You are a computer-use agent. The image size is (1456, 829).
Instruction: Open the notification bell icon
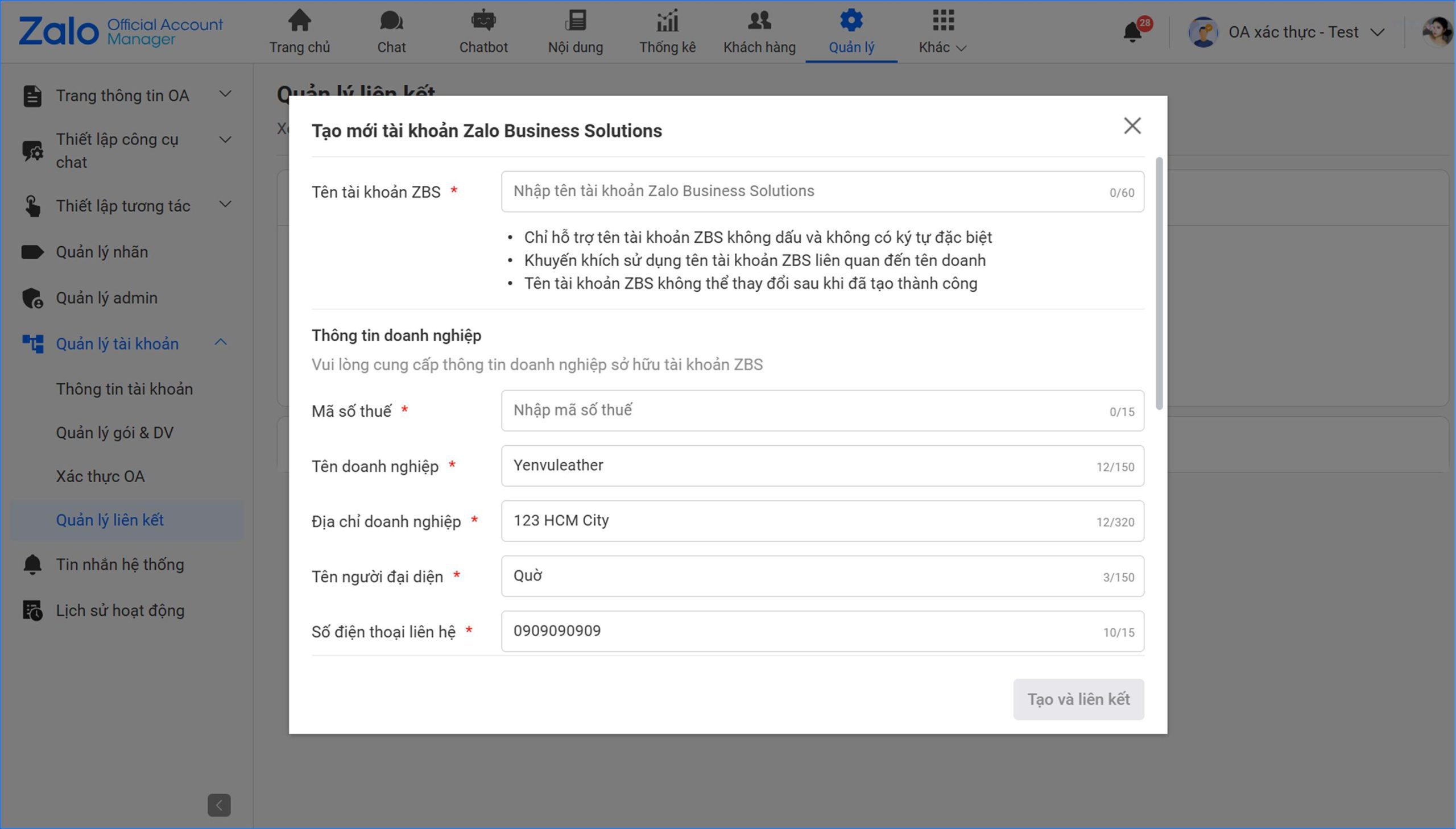[x=1132, y=32]
